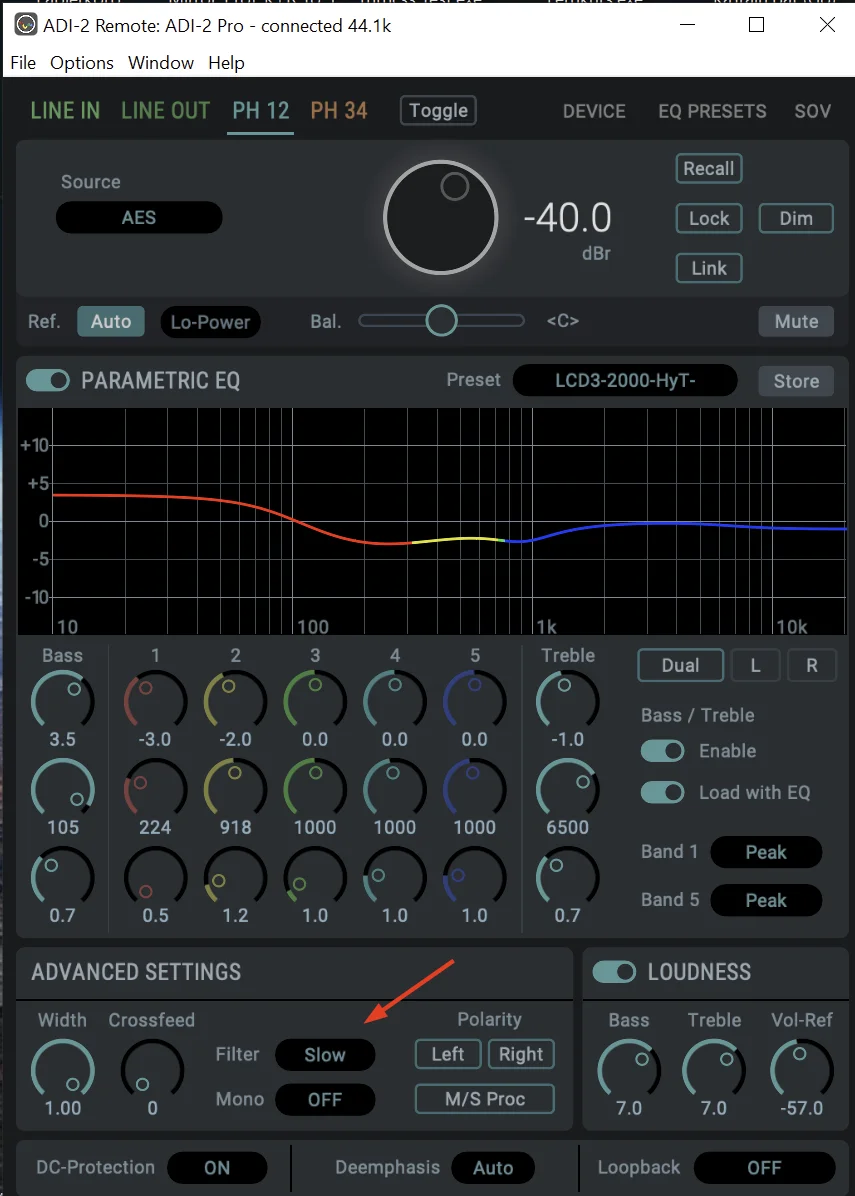This screenshot has width=855, height=1196.
Task: Toggle the Mute button
Action: [796, 321]
